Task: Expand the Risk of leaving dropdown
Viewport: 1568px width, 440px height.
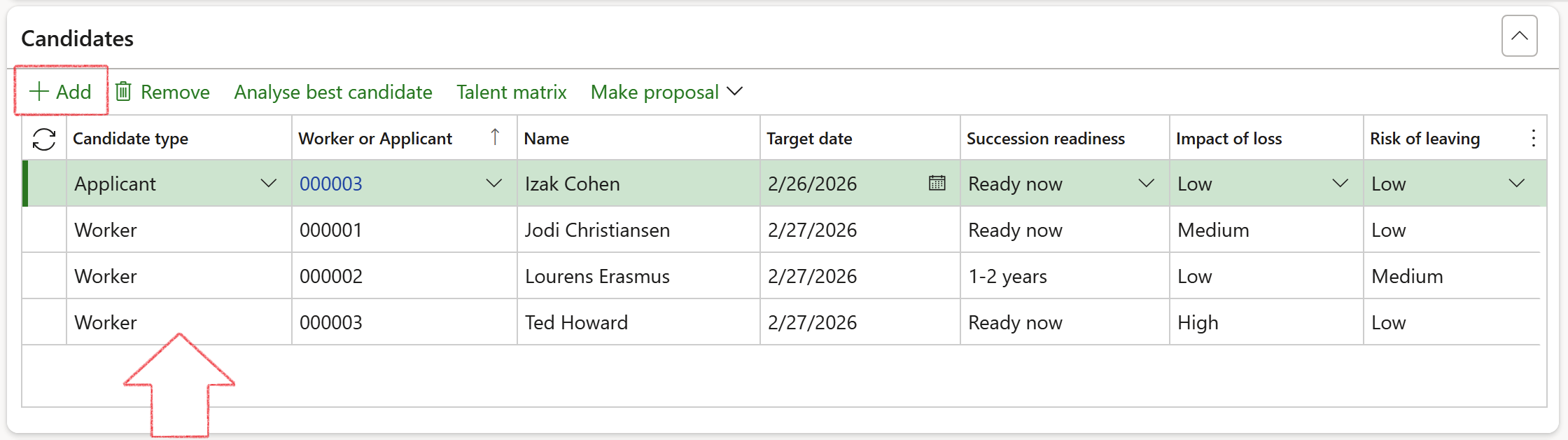Action: [x=1516, y=184]
